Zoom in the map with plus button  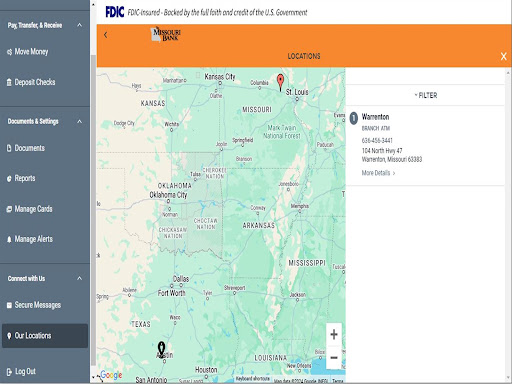click(x=334, y=334)
